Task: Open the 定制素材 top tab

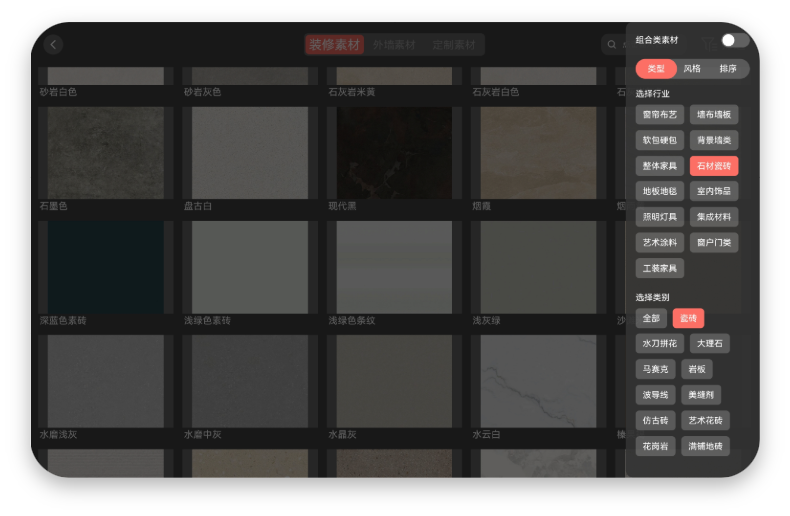Action: click(454, 45)
